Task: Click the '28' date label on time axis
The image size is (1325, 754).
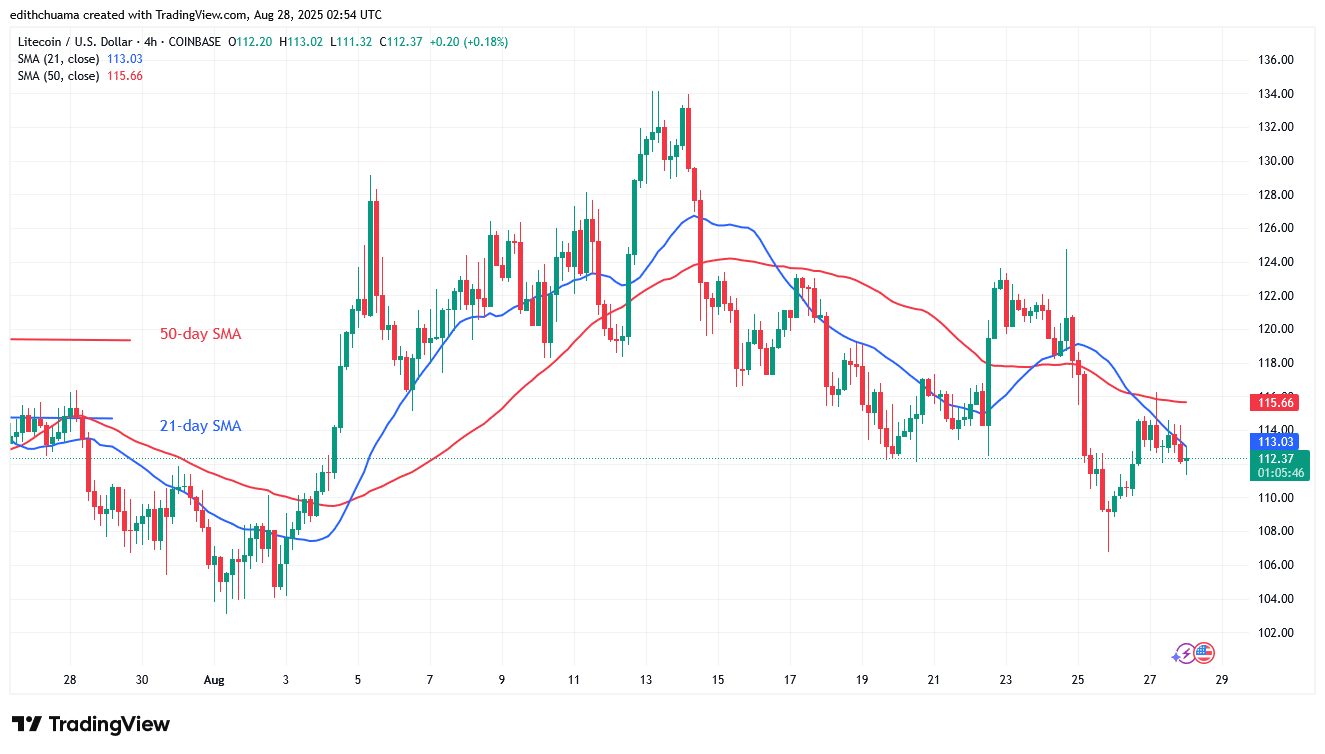Action: [x=70, y=679]
